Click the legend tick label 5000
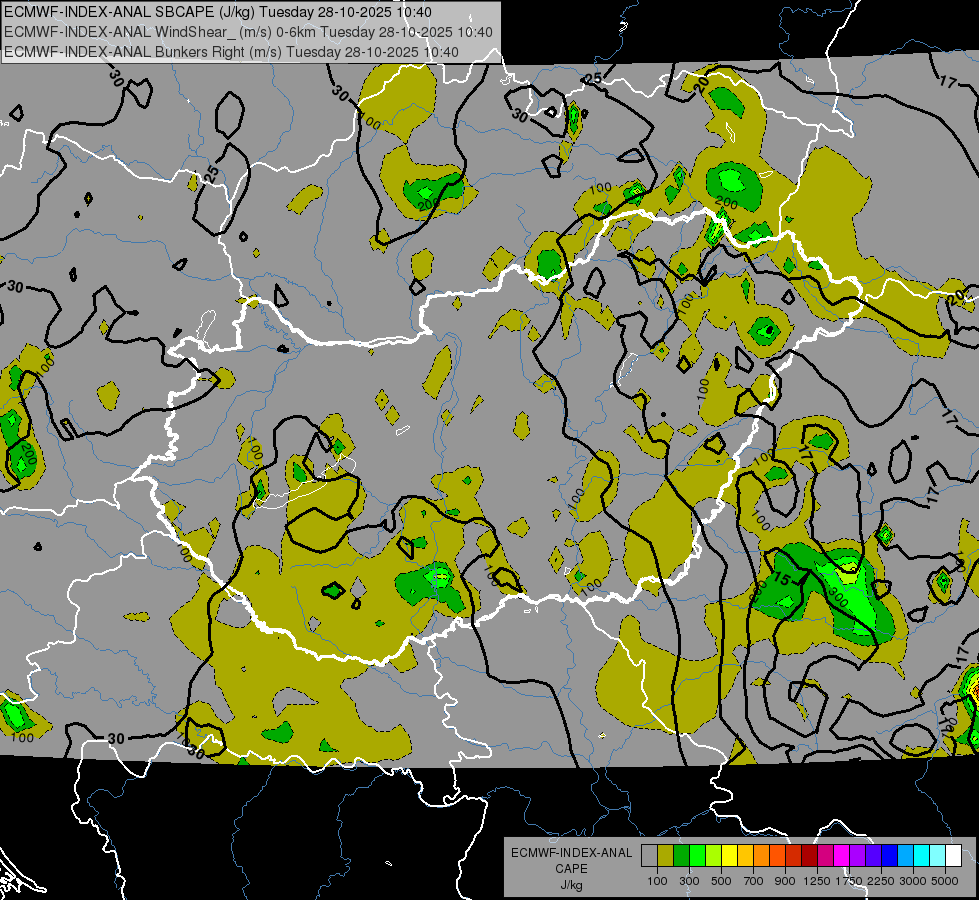 pos(945,881)
